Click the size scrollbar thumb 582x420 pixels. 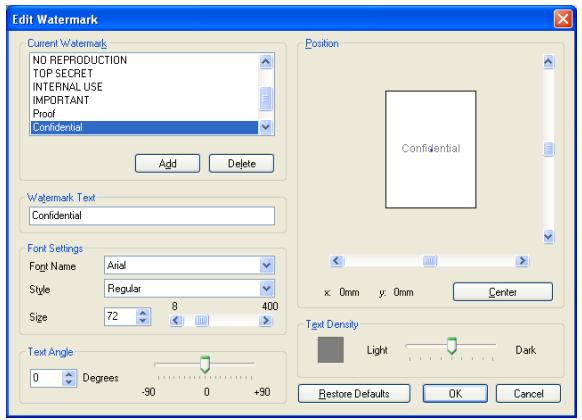pyautogui.click(x=202, y=320)
